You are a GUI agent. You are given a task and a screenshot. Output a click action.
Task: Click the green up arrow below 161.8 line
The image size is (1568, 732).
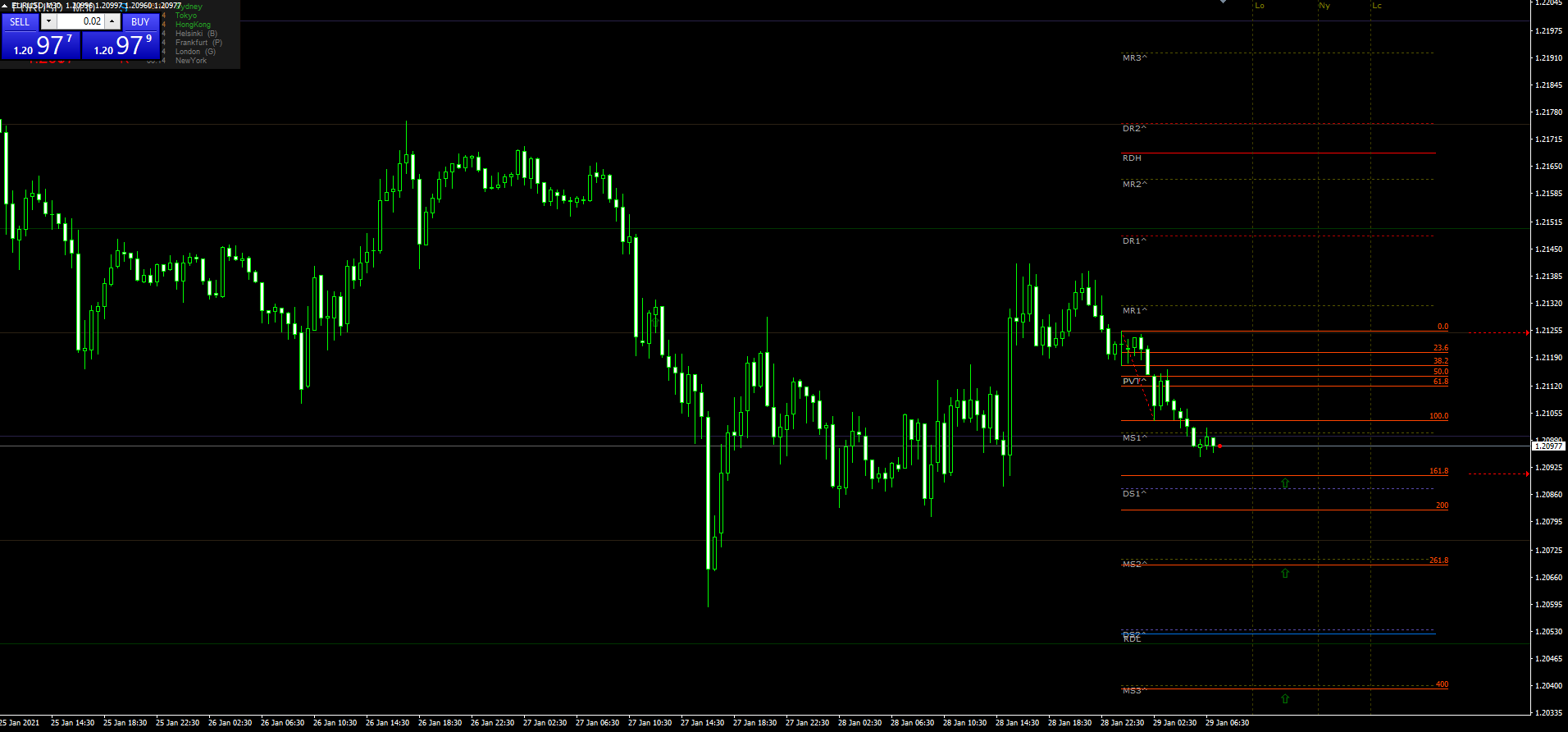tap(1285, 483)
